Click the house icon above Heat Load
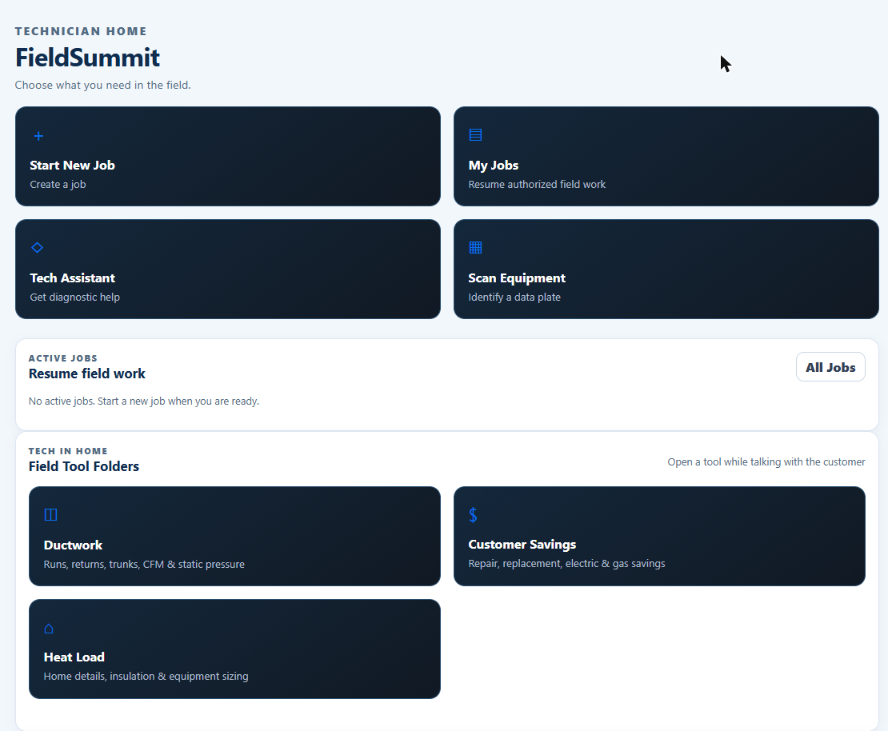Screen dimensions: 888x731 point(49,629)
